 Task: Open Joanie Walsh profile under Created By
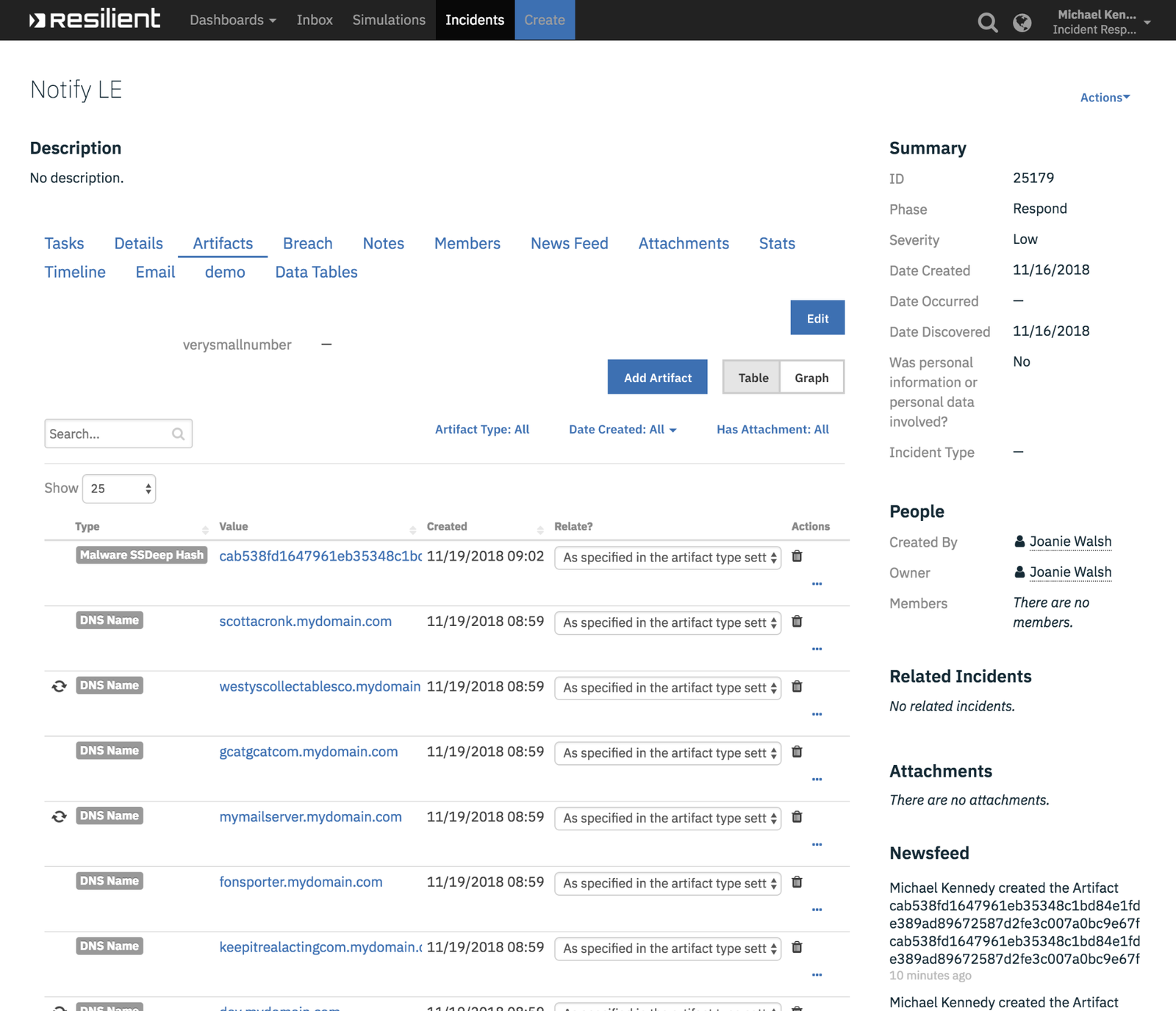coord(1070,542)
